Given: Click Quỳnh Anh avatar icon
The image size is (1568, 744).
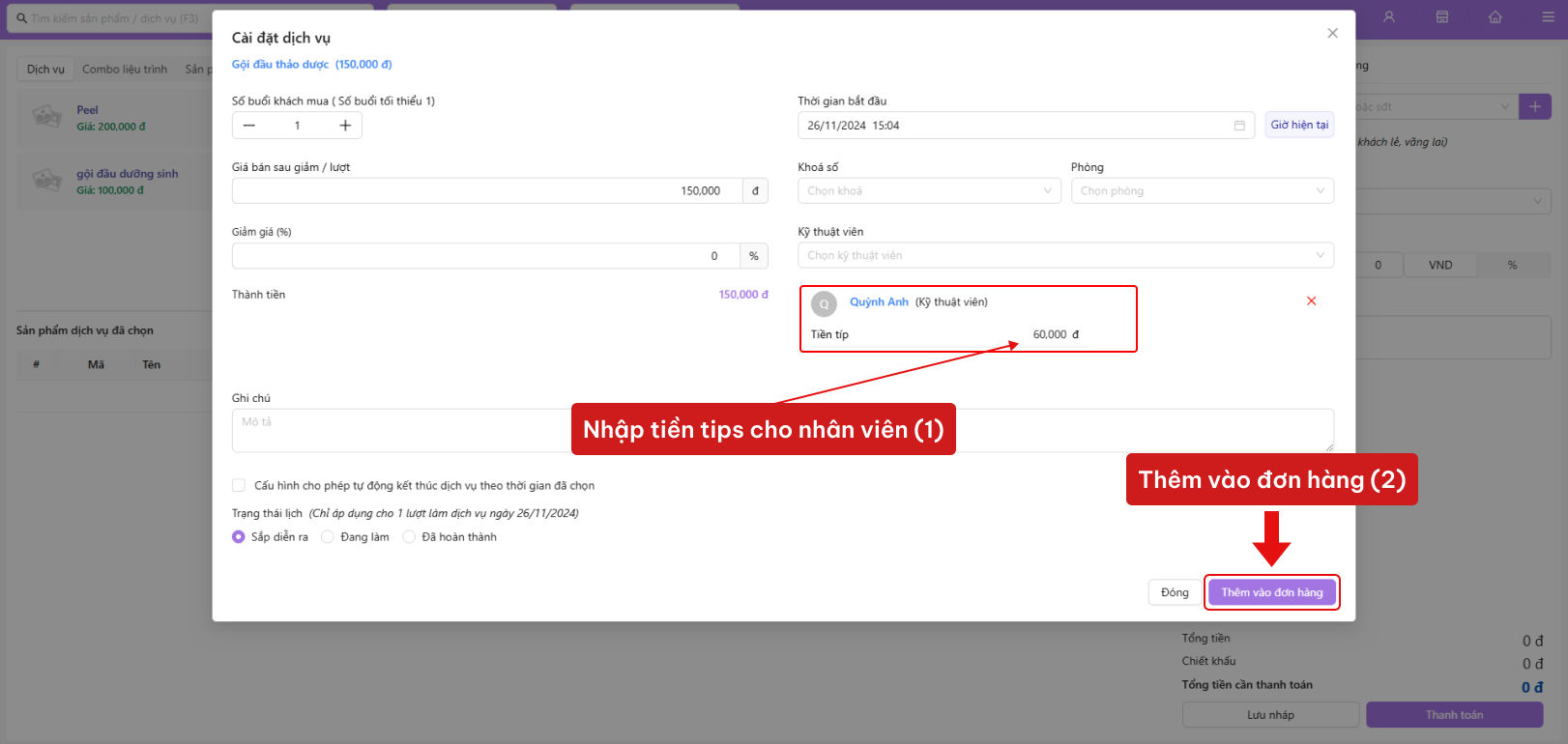Looking at the screenshot, I should pos(824,303).
